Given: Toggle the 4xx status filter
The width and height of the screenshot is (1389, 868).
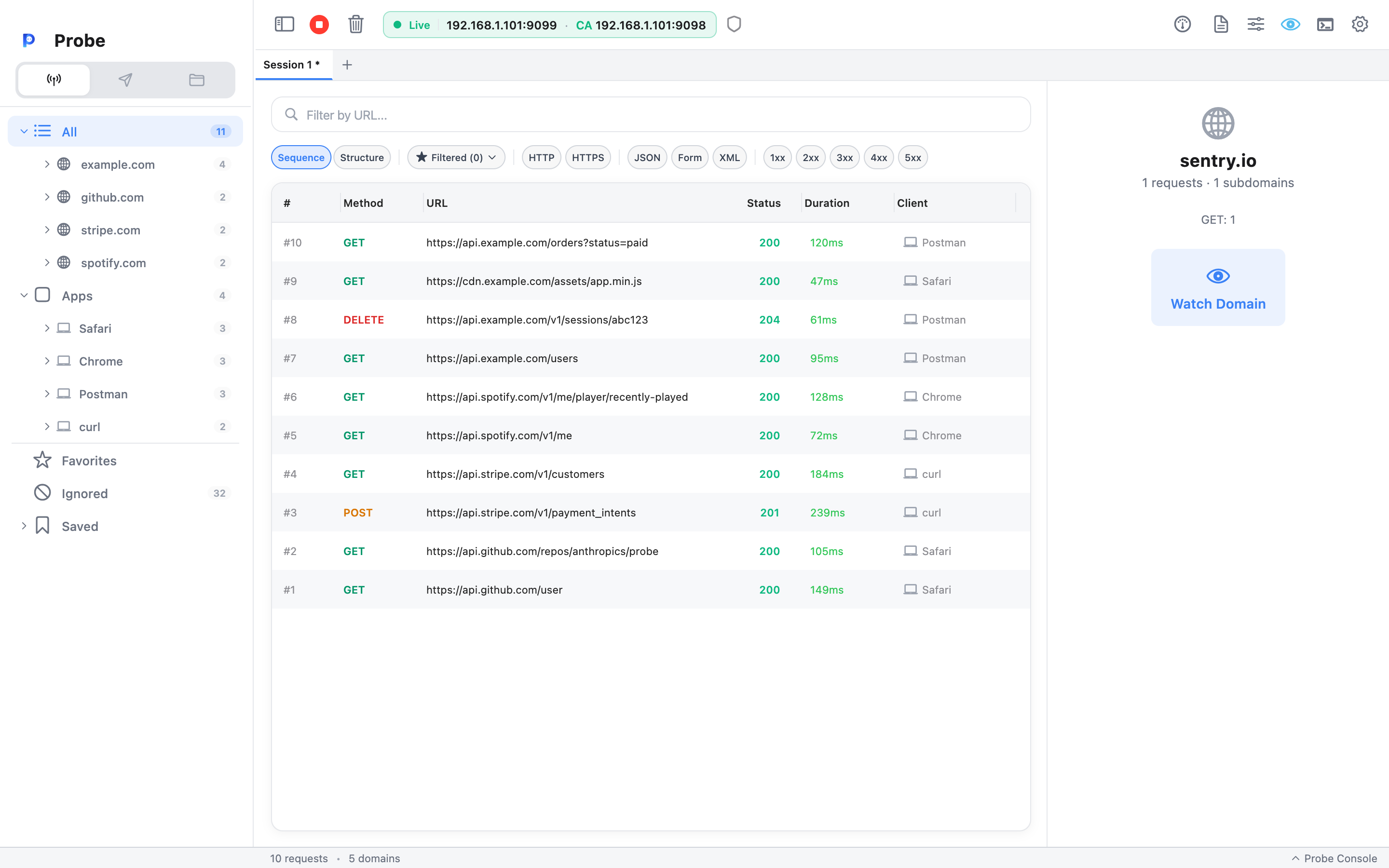Looking at the screenshot, I should point(879,157).
